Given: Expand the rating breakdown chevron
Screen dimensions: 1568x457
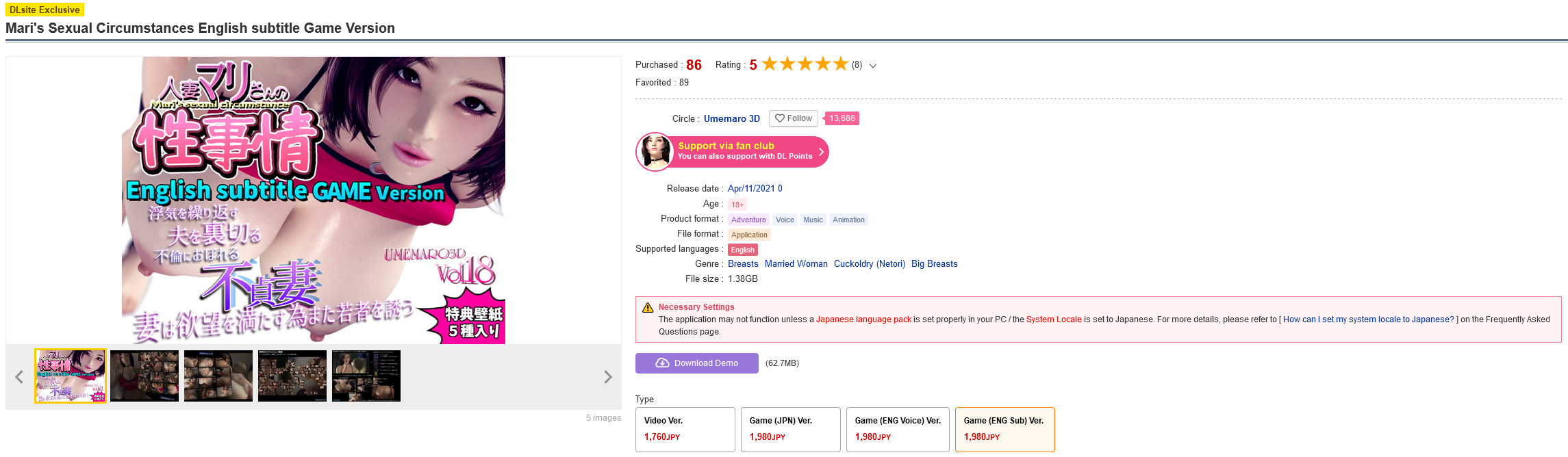Looking at the screenshot, I should [873, 66].
